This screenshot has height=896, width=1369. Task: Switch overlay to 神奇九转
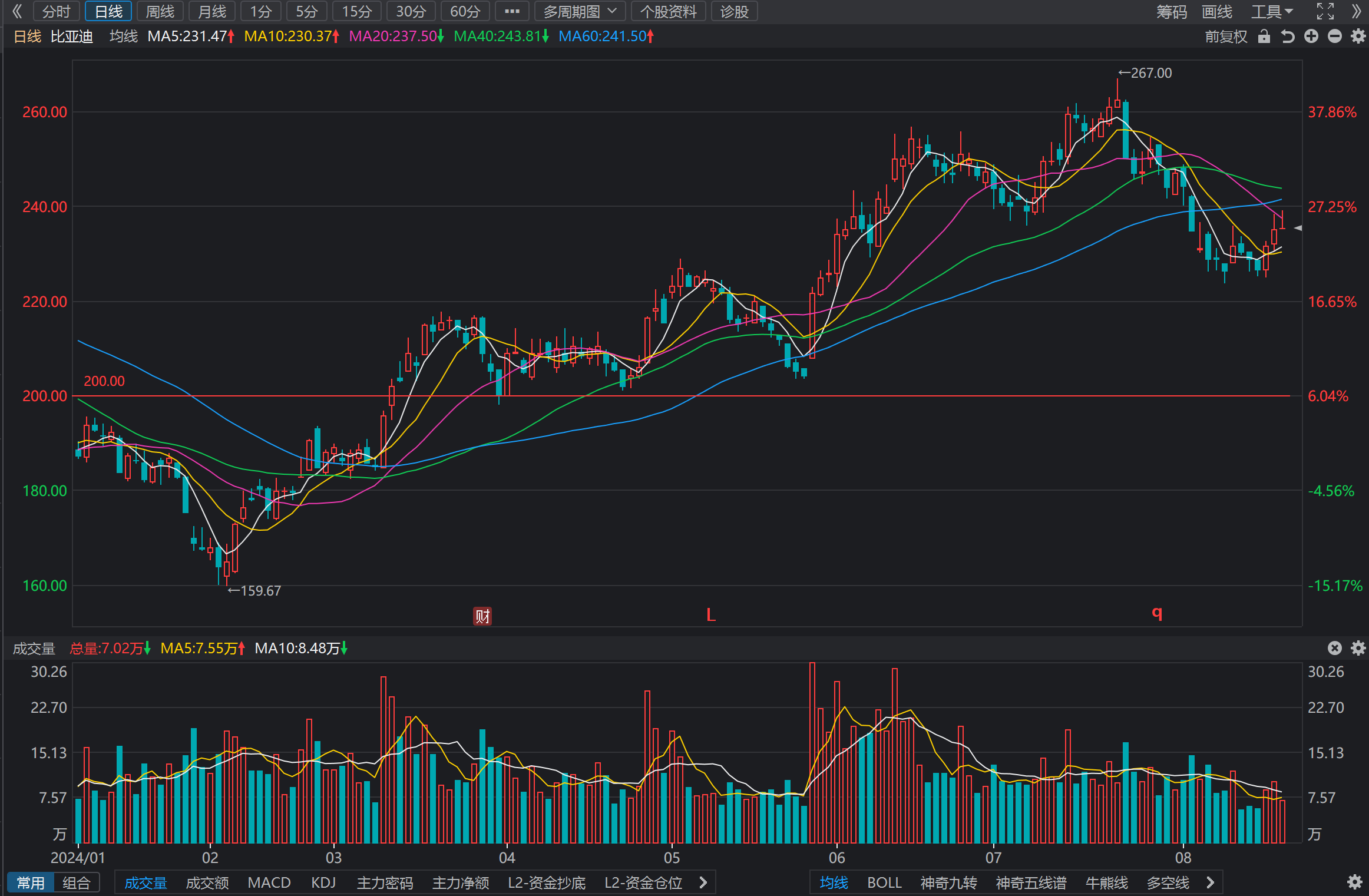click(x=949, y=882)
